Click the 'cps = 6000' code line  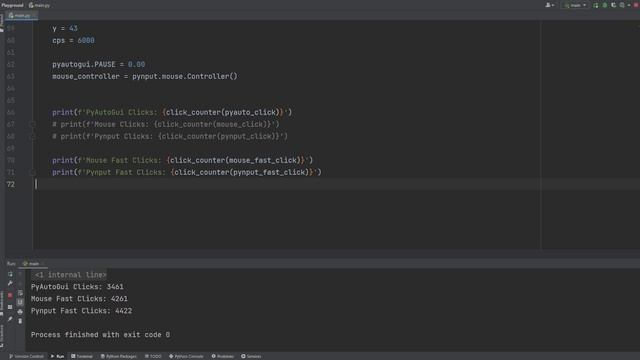(x=73, y=40)
